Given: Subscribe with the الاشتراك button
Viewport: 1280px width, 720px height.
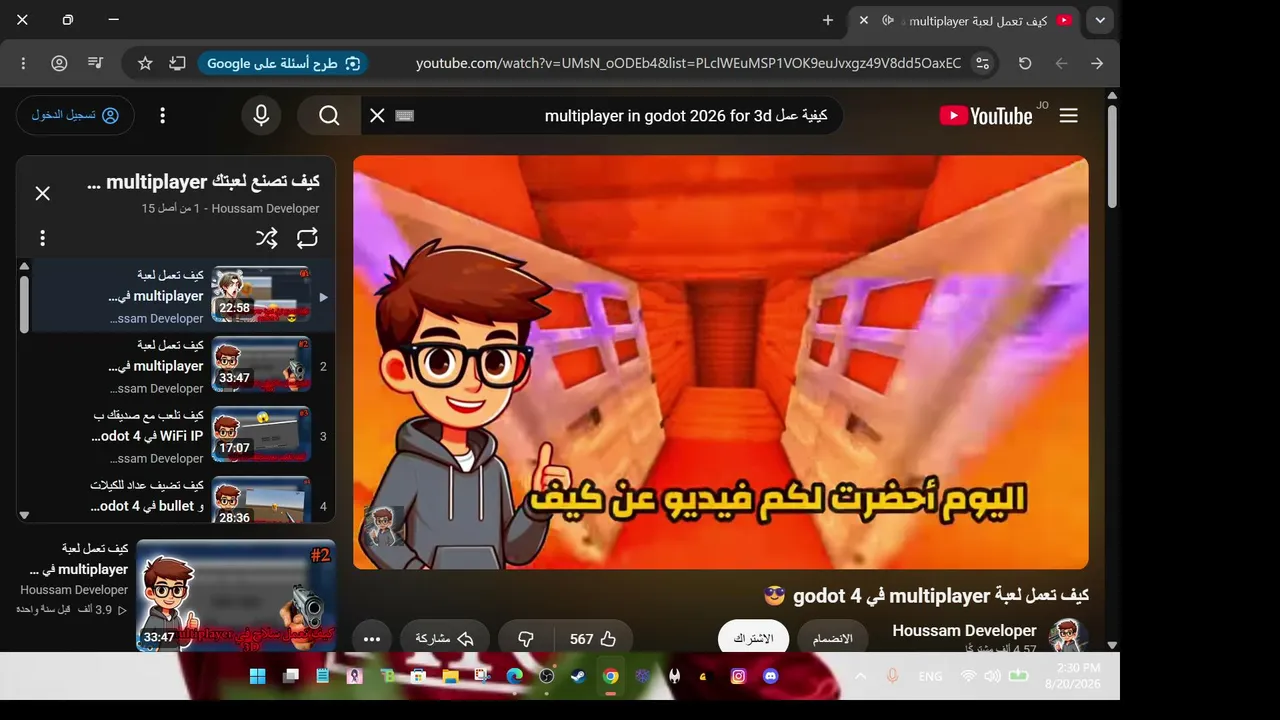Looking at the screenshot, I should click(753, 639).
